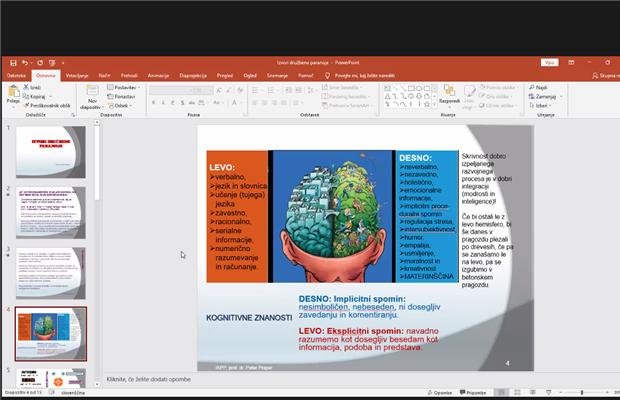The image size is (620, 400).
Task: Toggle Opombe notes in the status bar
Action: (440, 392)
